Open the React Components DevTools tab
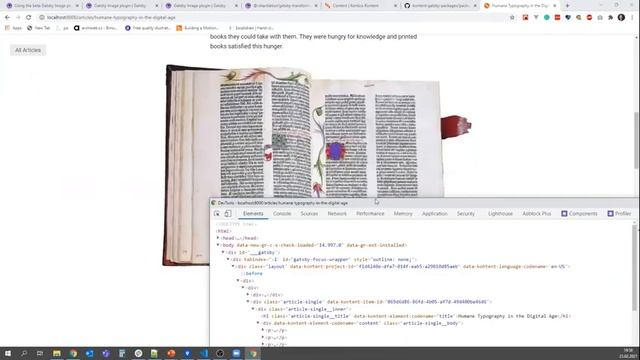The image size is (640, 360). click(579, 213)
